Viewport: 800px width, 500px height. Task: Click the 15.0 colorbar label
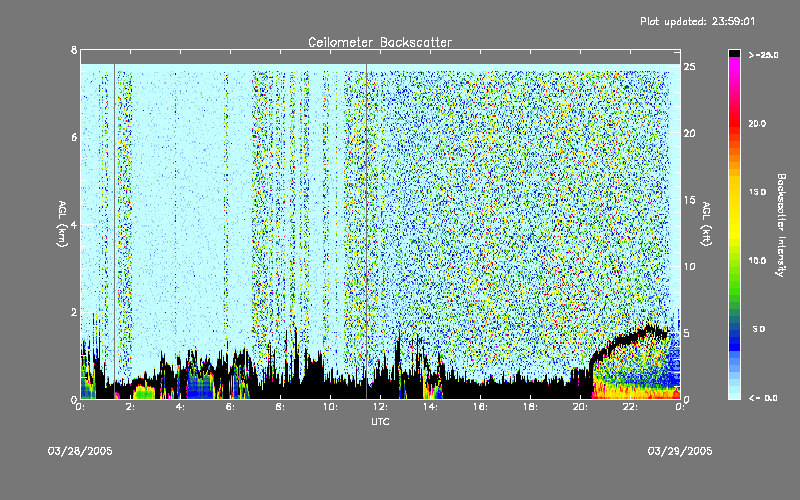(757, 192)
